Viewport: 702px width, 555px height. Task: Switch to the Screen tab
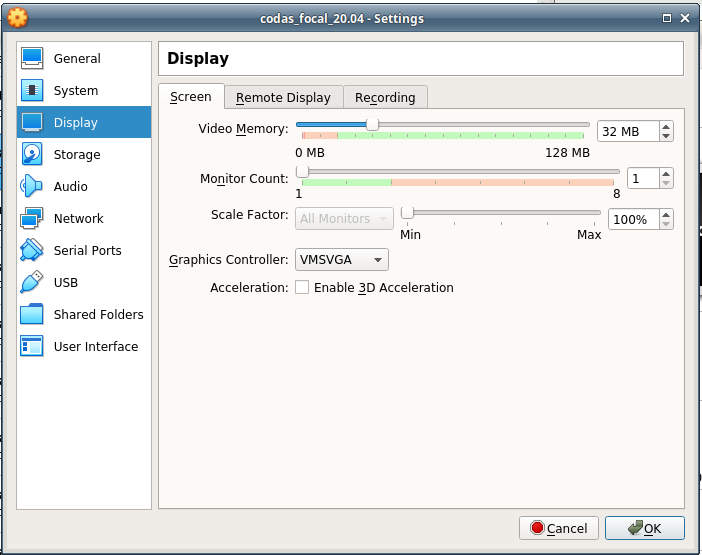click(191, 97)
